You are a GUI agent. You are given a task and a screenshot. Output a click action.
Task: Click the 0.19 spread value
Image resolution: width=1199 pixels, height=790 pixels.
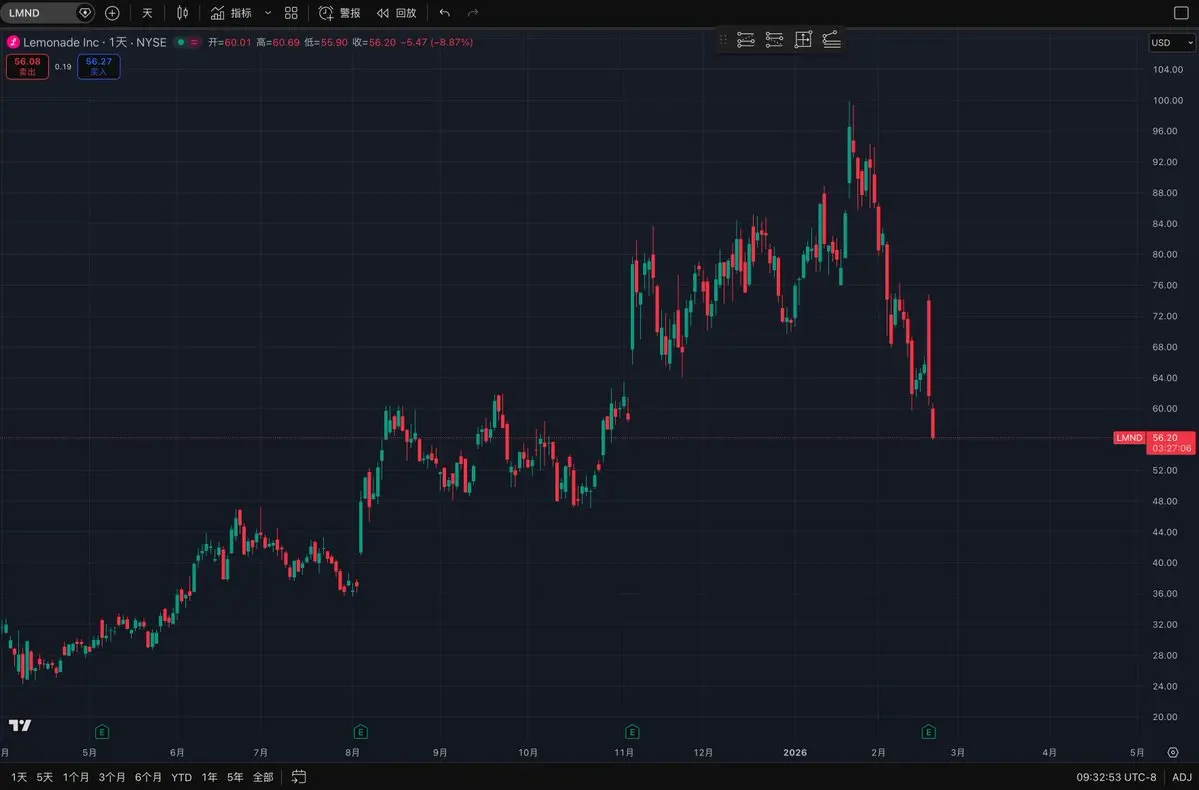tap(63, 67)
